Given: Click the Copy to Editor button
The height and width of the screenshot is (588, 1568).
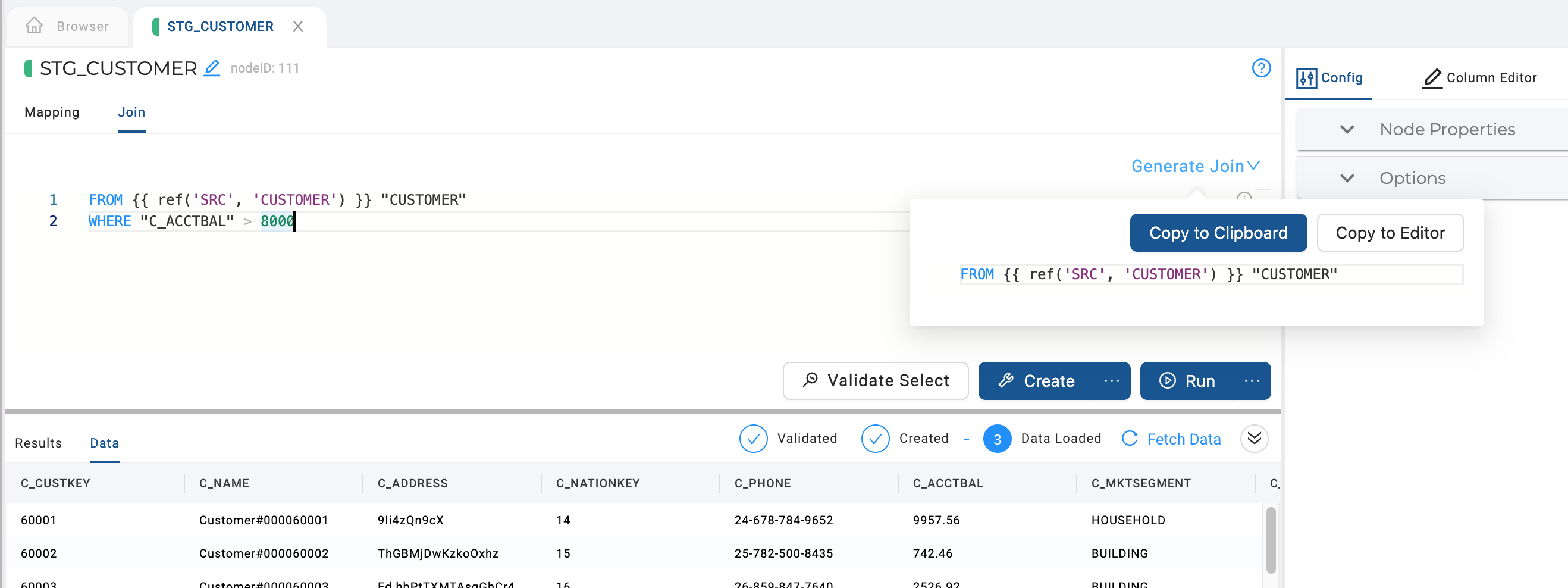Looking at the screenshot, I should (1390, 233).
